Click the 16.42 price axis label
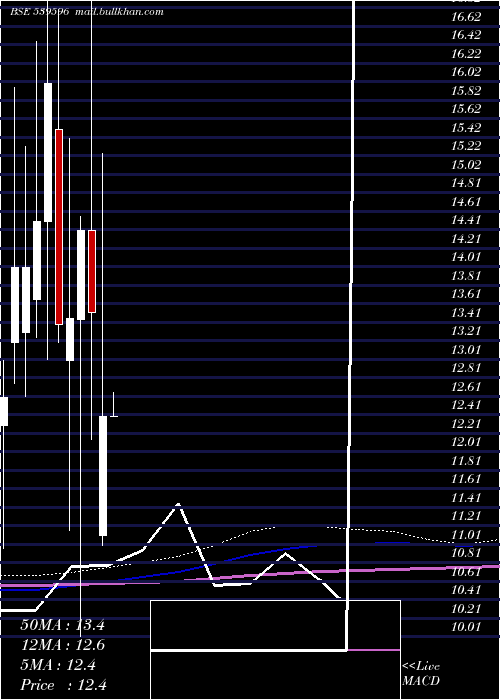The height and width of the screenshot is (700, 500). (467, 35)
